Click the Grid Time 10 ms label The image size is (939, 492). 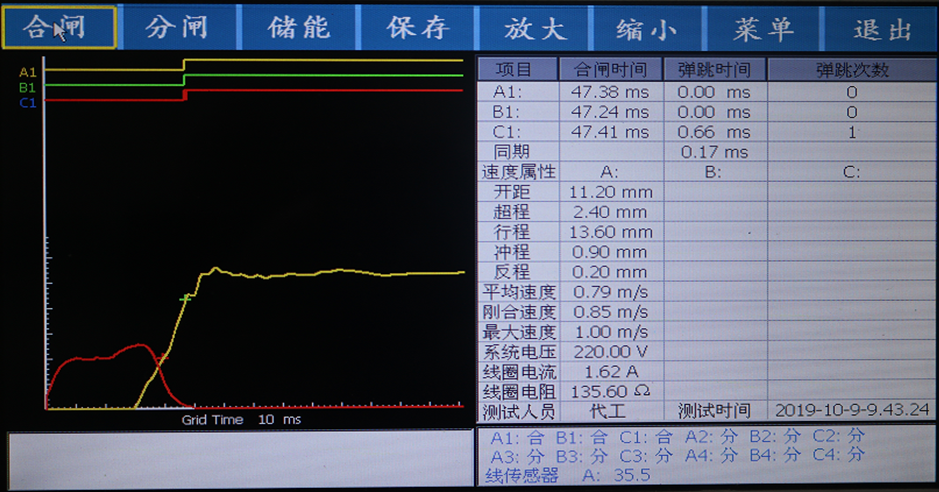(x=240, y=420)
